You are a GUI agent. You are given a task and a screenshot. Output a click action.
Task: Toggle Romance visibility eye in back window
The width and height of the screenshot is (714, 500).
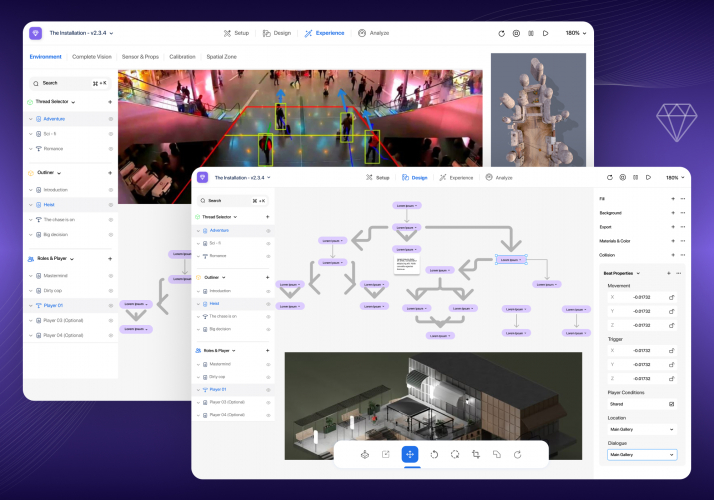click(x=111, y=149)
